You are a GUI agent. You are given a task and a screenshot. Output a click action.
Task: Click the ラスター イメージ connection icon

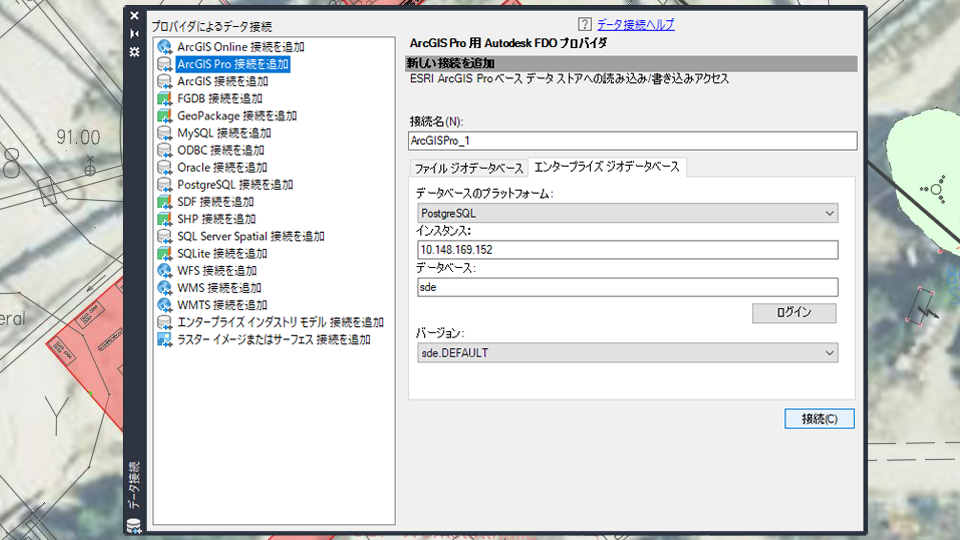pos(164,339)
